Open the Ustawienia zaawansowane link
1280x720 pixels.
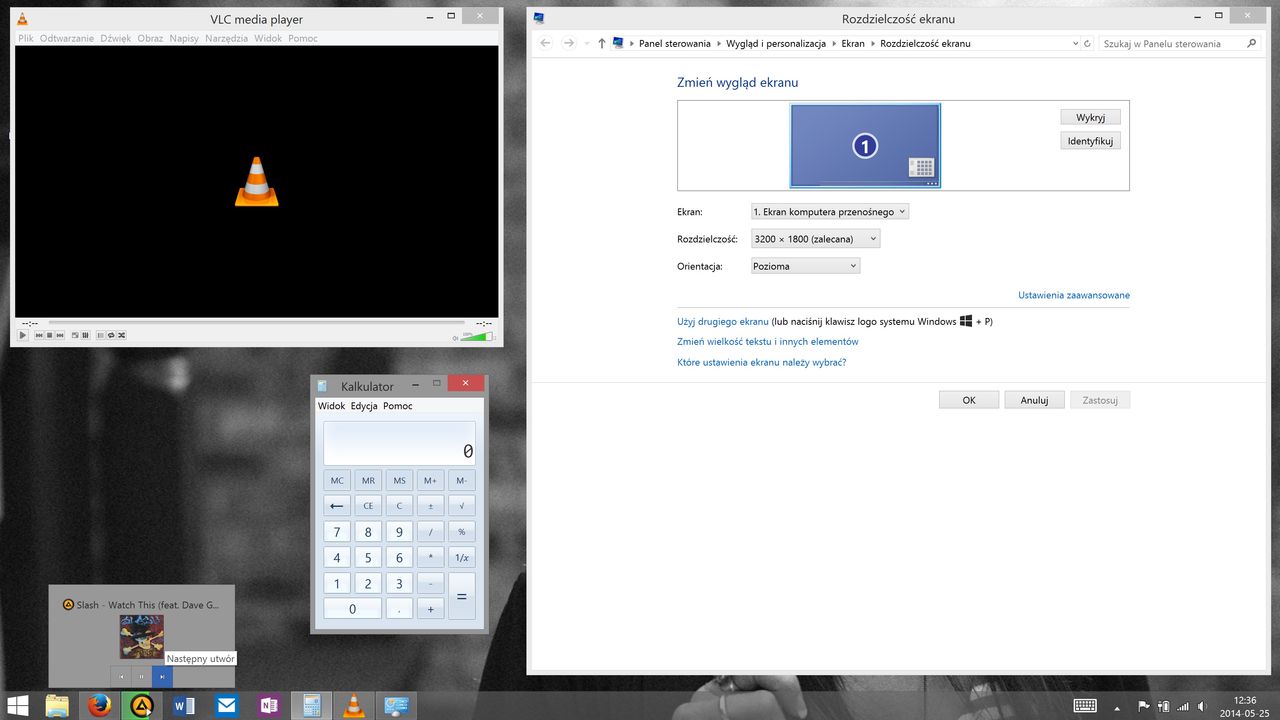(x=1074, y=295)
